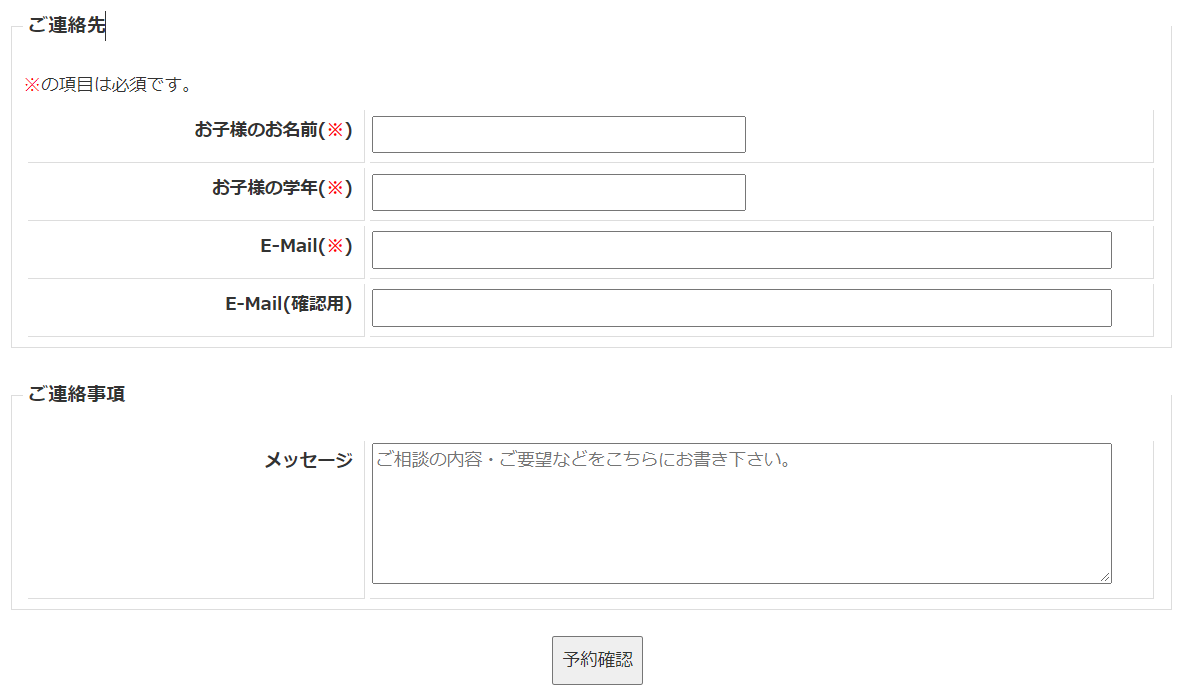Click the E-Mail(確認用) confirmation field
This screenshot has height=689, width=1185.
pos(741,308)
